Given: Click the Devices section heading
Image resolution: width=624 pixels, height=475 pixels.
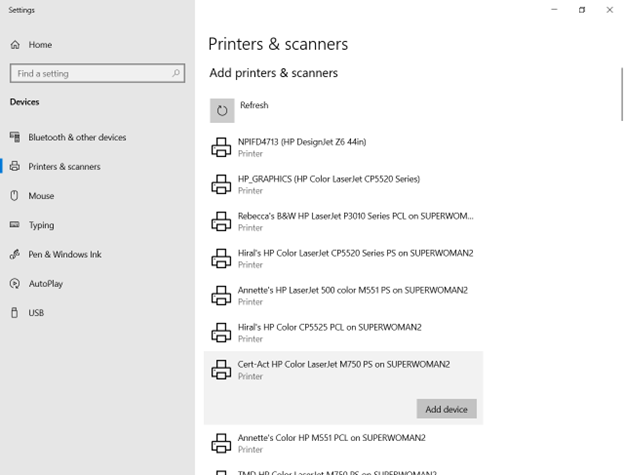Looking at the screenshot, I should 25,102.
